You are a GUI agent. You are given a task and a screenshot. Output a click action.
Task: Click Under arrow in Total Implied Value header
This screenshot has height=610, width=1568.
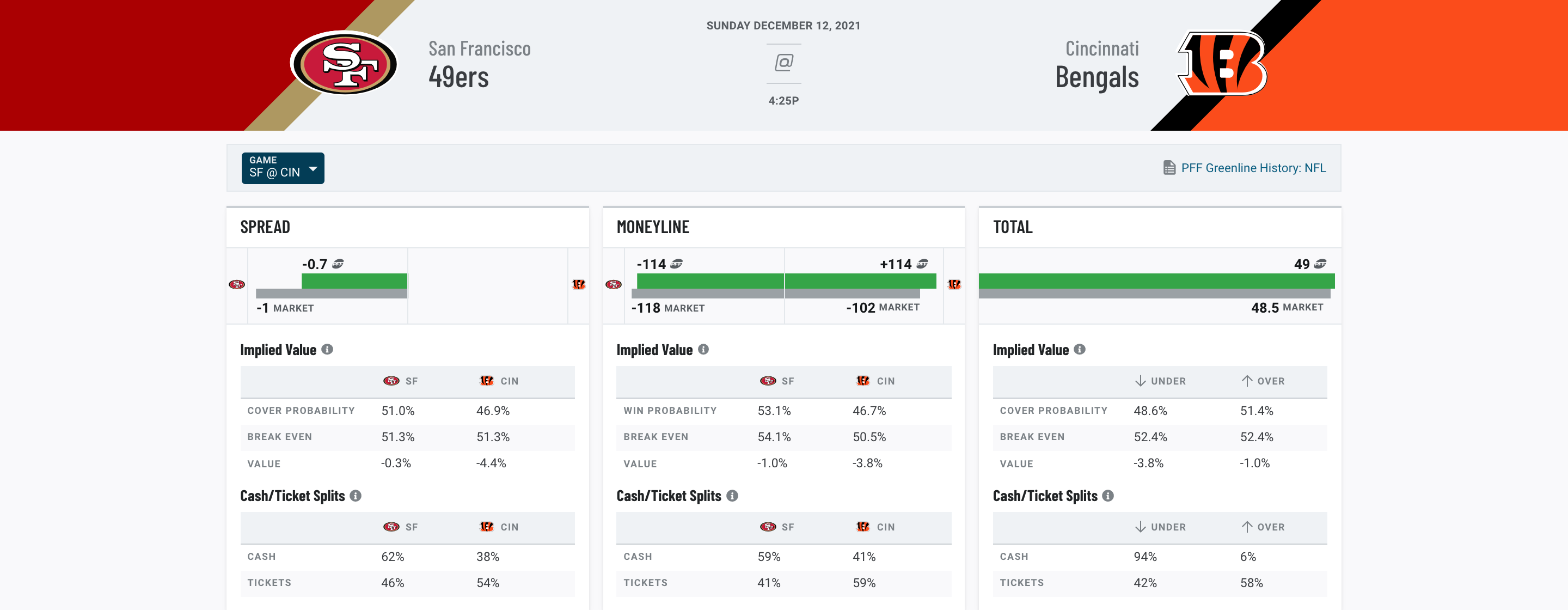tap(1141, 381)
